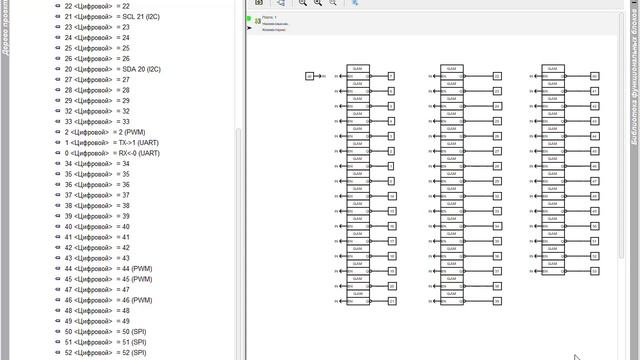Click the blue tool icon in canvas toolbar
Image resolution: width=640 pixels, height=360 pixels.
(355, 3)
